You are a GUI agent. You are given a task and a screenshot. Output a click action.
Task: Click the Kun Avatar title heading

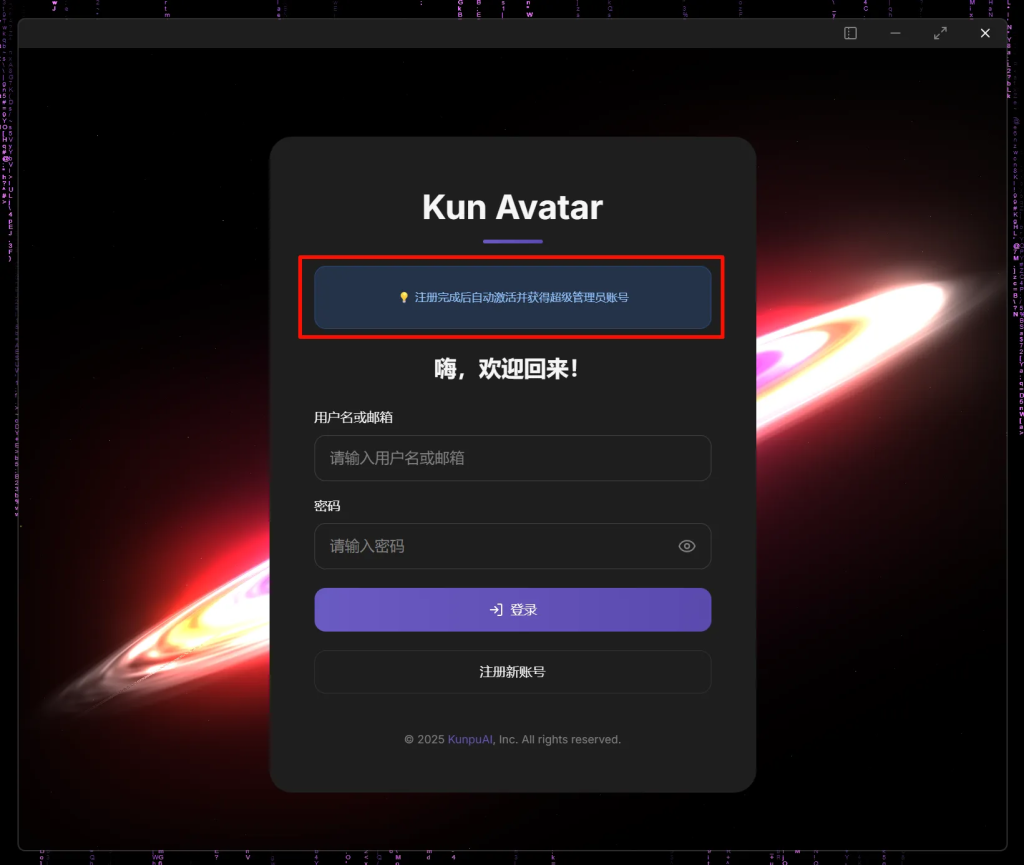(513, 208)
